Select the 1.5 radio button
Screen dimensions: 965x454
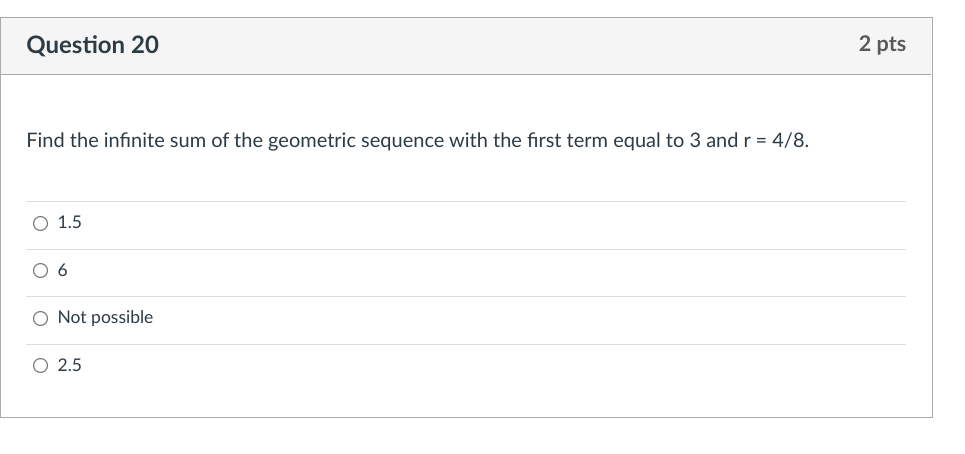click(40, 223)
